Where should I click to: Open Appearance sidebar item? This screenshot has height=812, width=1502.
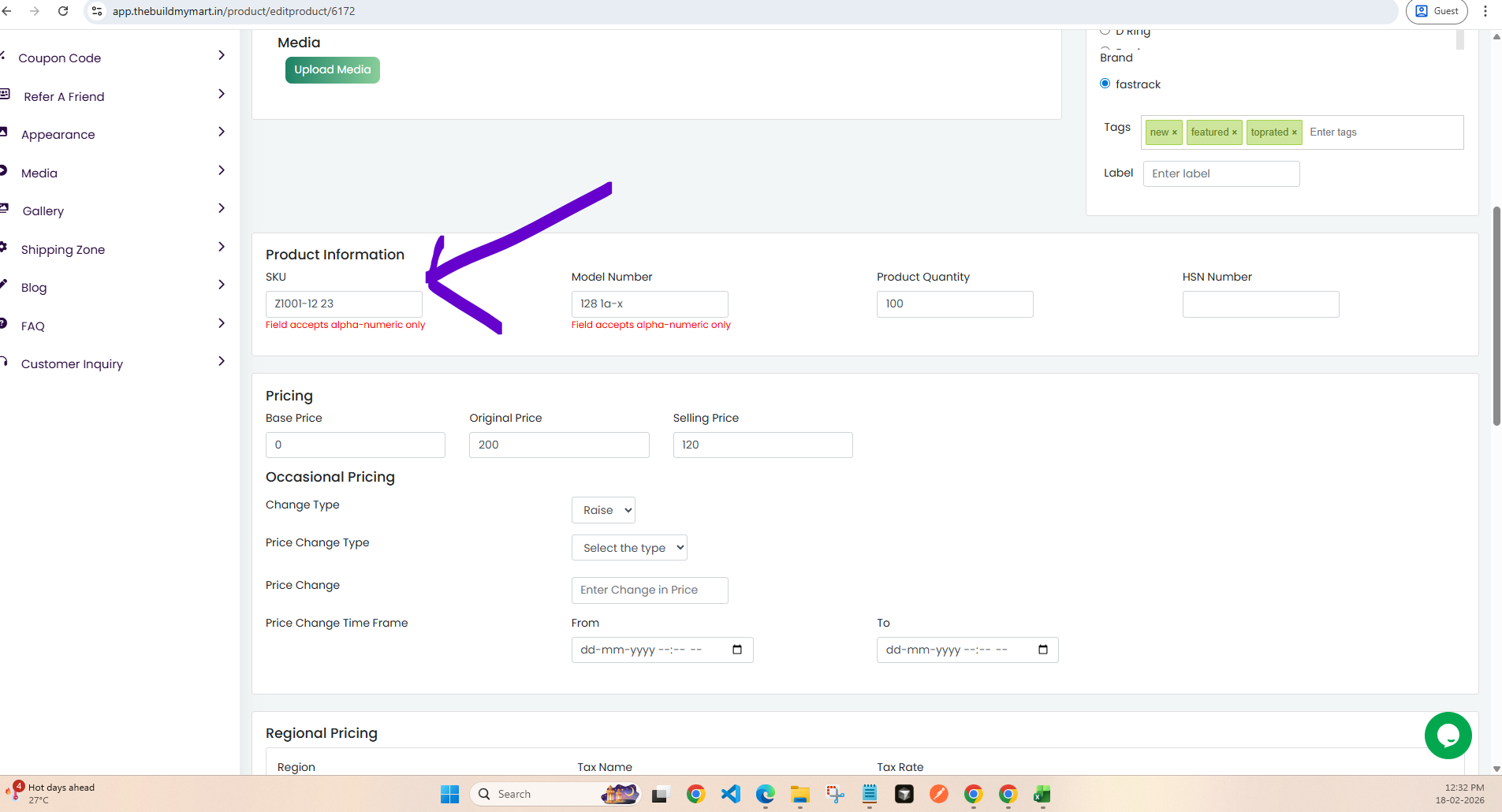click(x=58, y=135)
